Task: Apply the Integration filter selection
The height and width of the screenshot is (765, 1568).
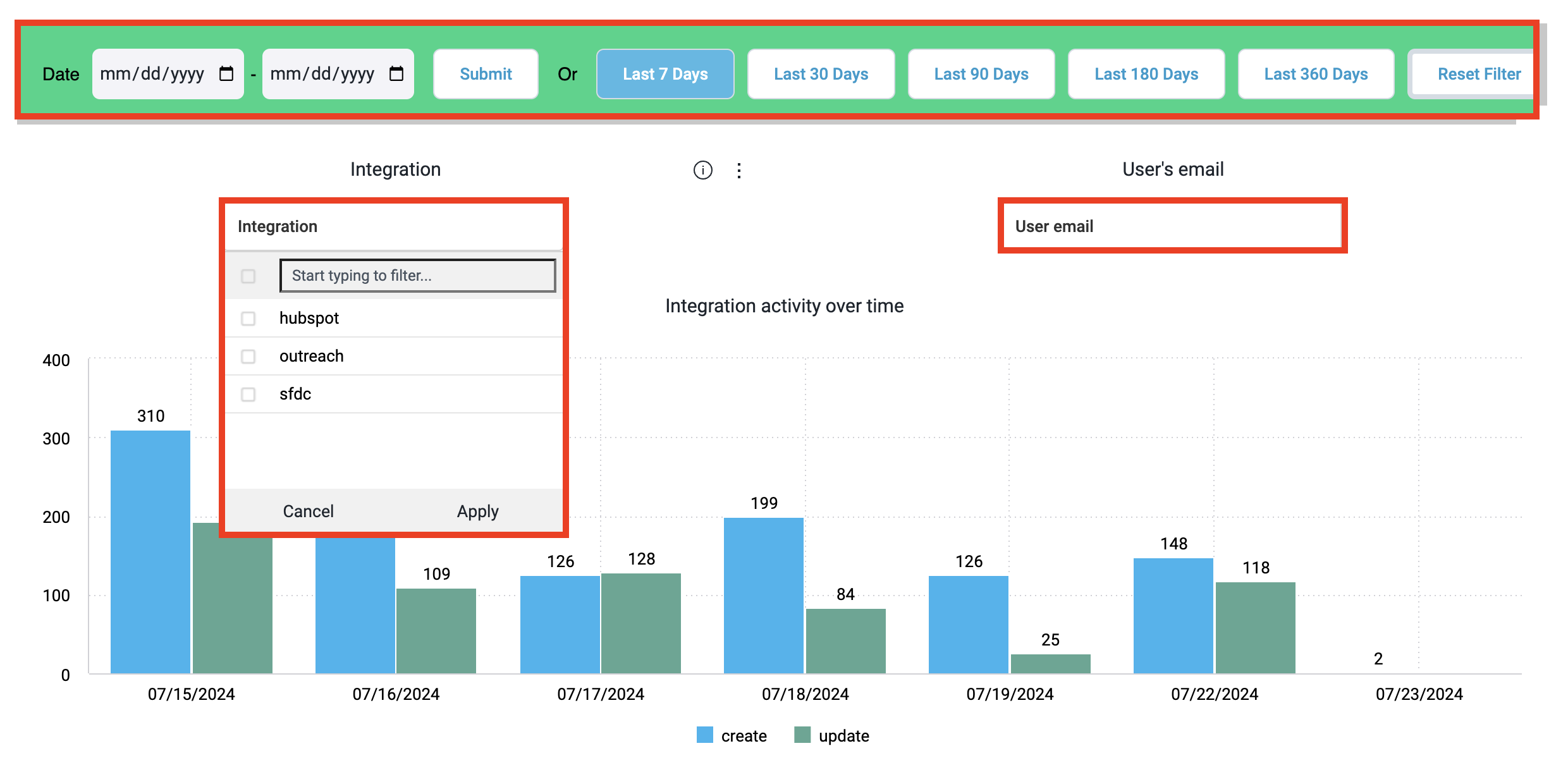Action: coord(478,511)
